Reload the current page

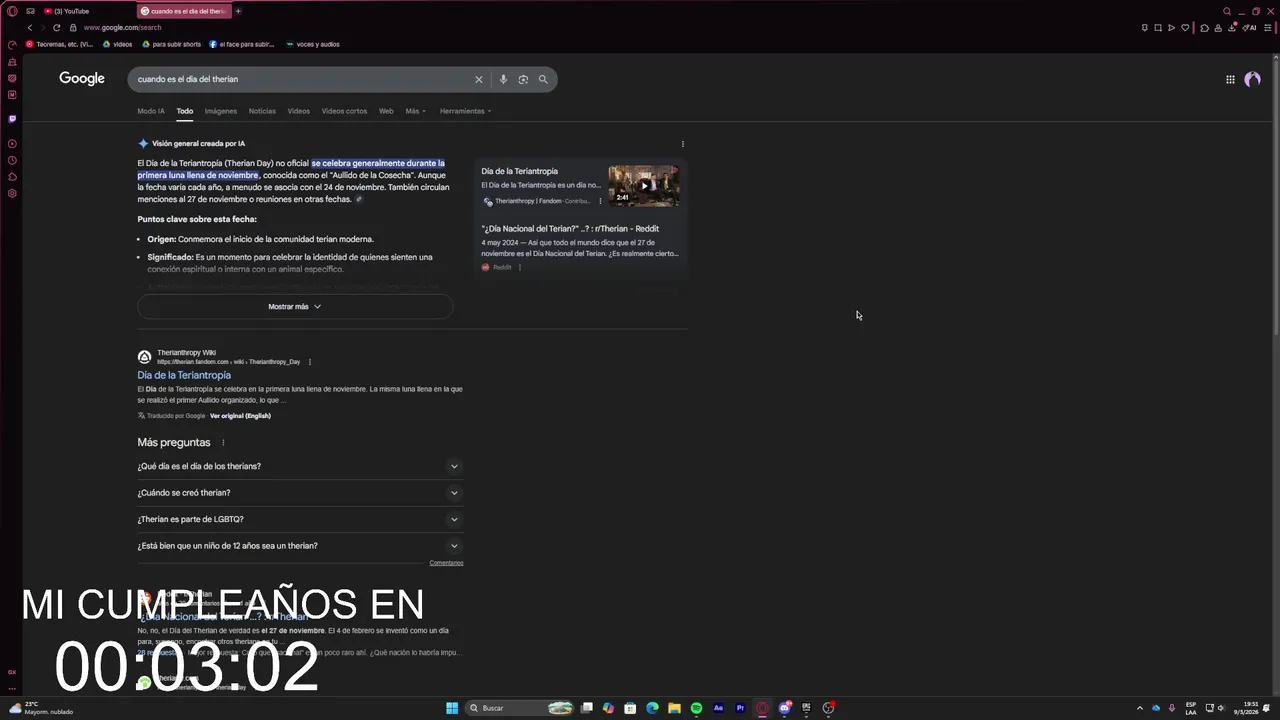56,28
